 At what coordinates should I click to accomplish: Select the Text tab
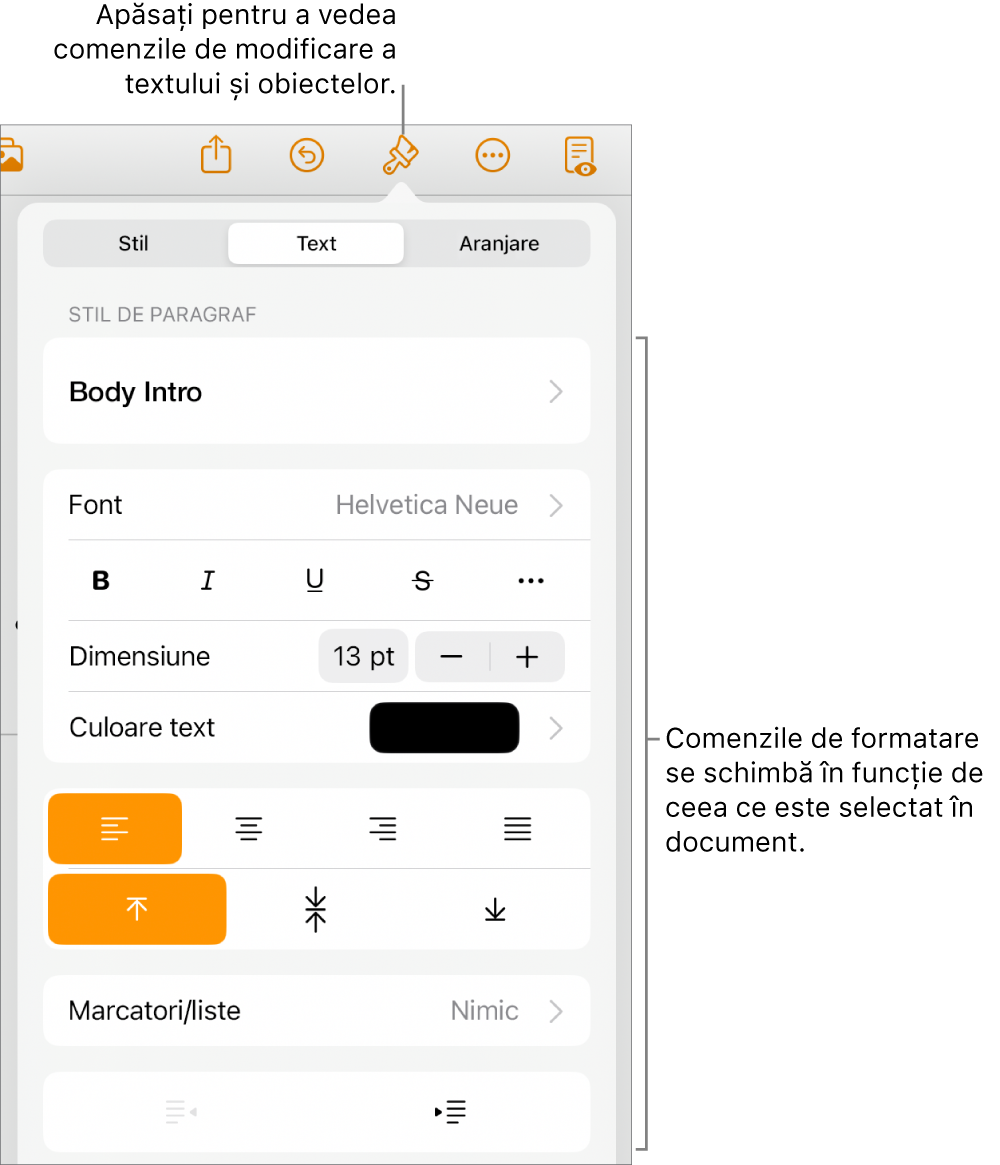(316, 244)
